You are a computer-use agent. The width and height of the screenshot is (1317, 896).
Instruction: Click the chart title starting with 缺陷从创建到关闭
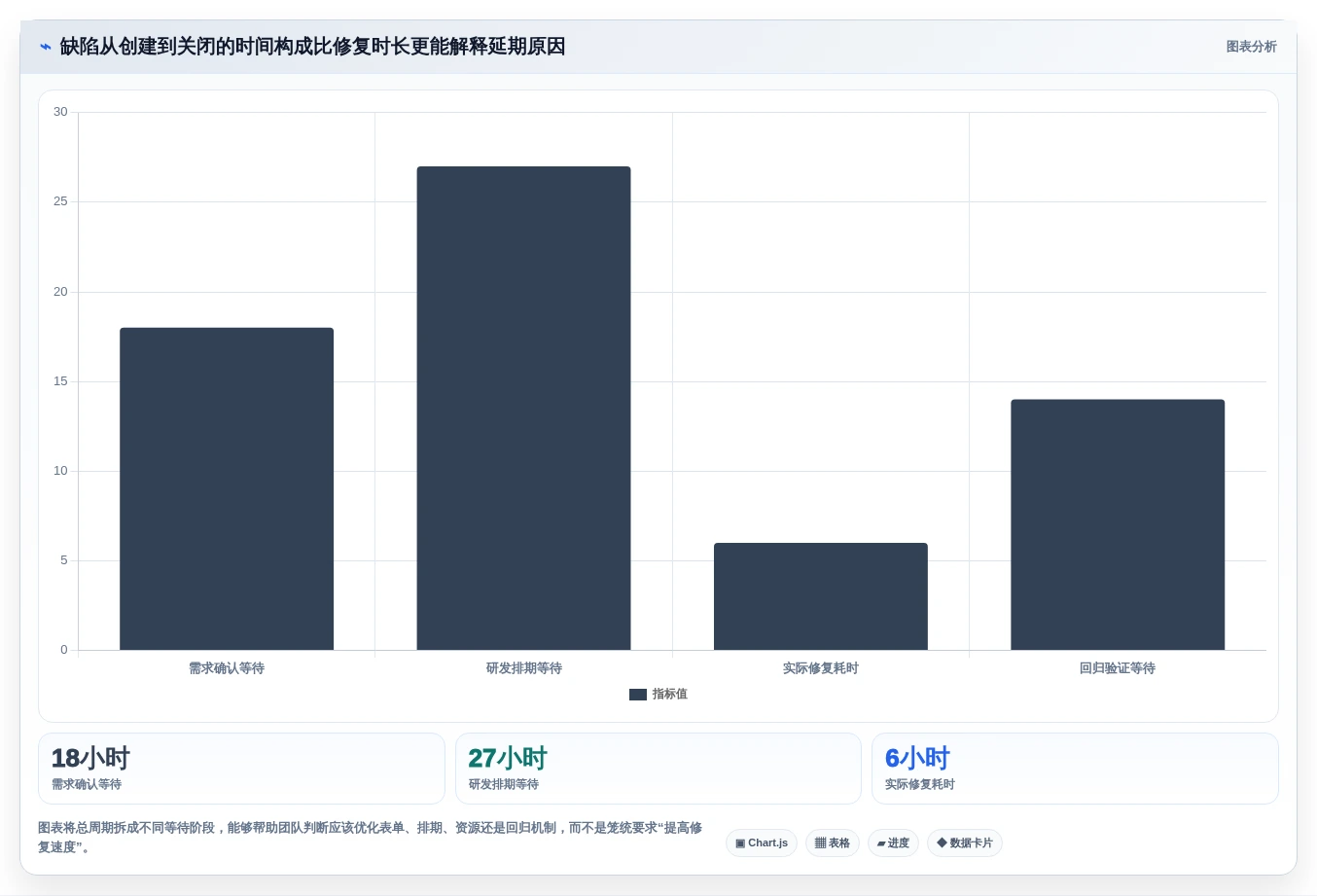(x=312, y=47)
